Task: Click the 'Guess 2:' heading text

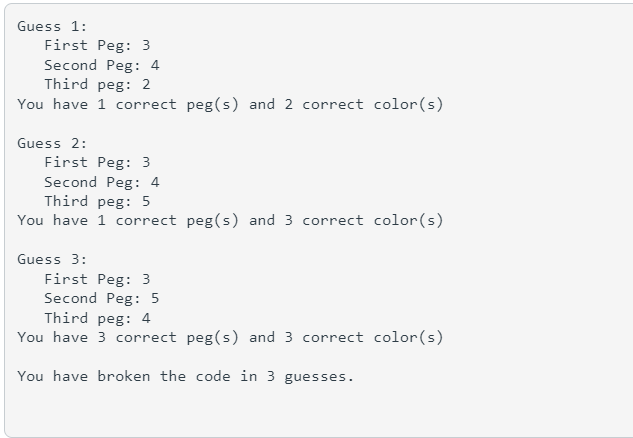Action: point(52,144)
